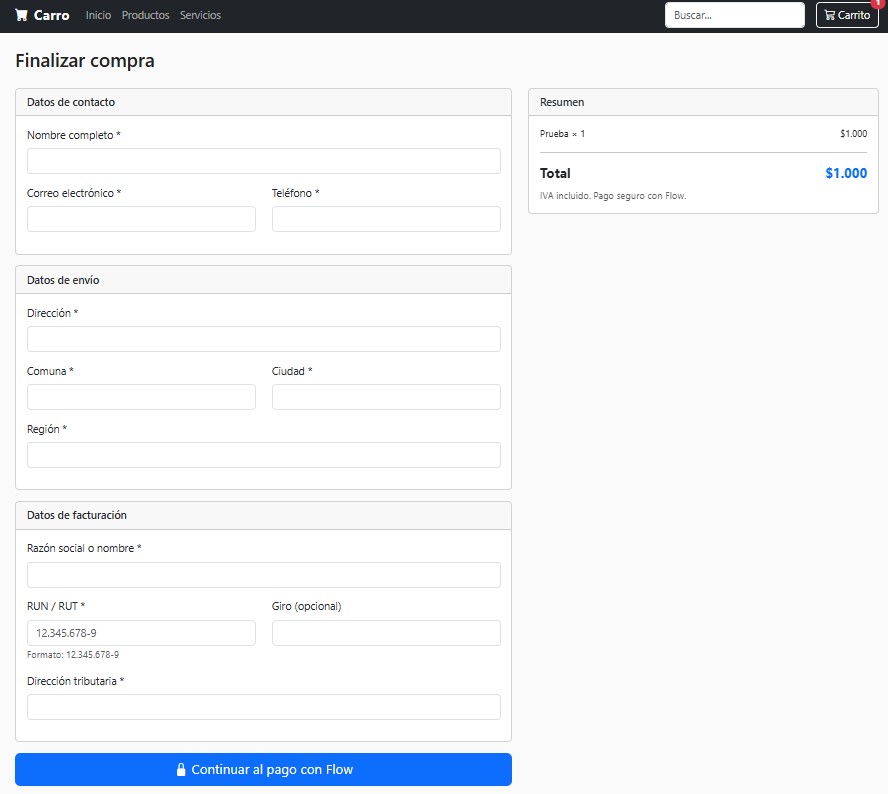Click the Ciudad input field
888x794 pixels.
click(386, 397)
